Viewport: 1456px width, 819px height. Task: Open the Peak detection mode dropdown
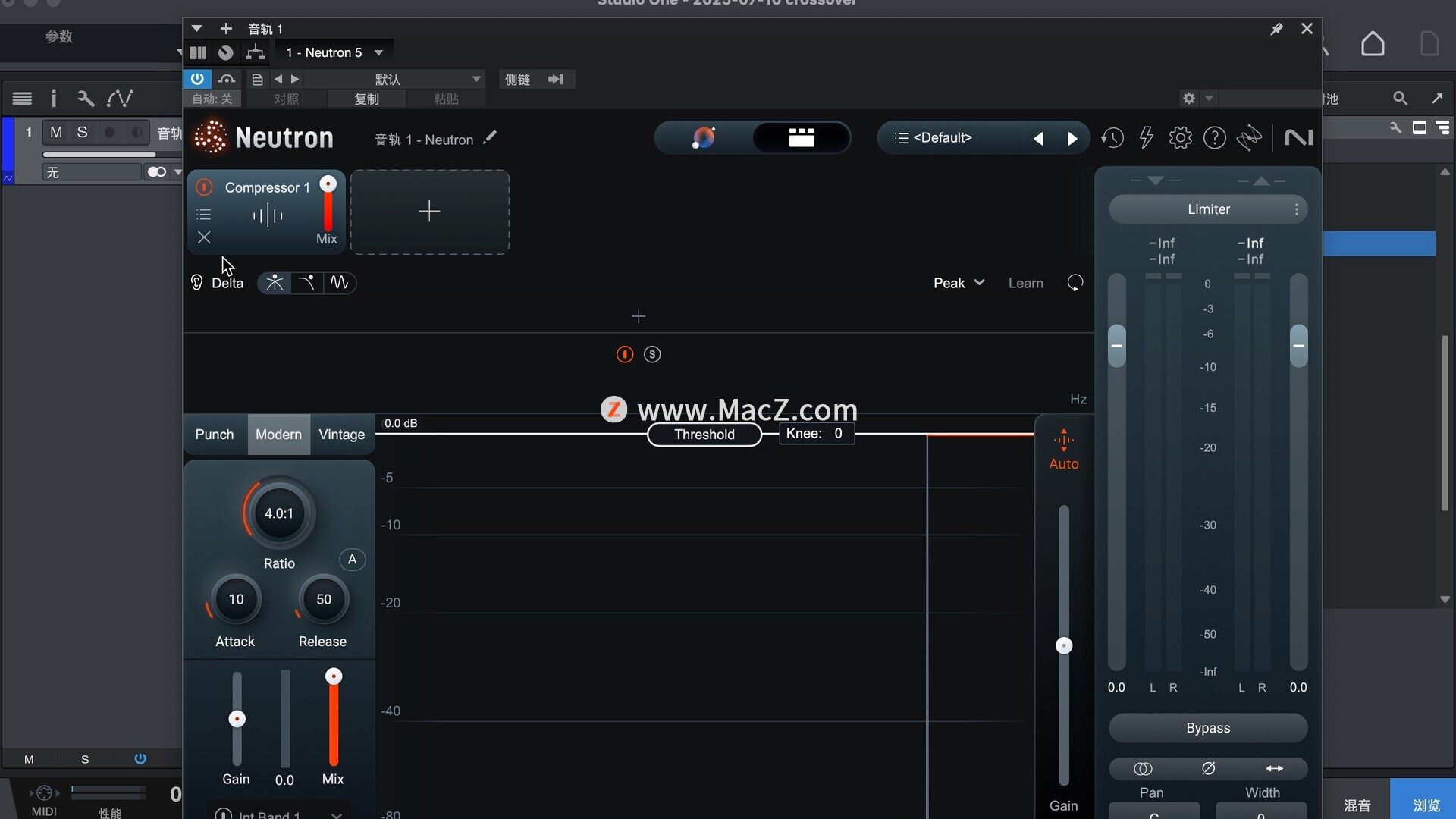[x=959, y=283]
